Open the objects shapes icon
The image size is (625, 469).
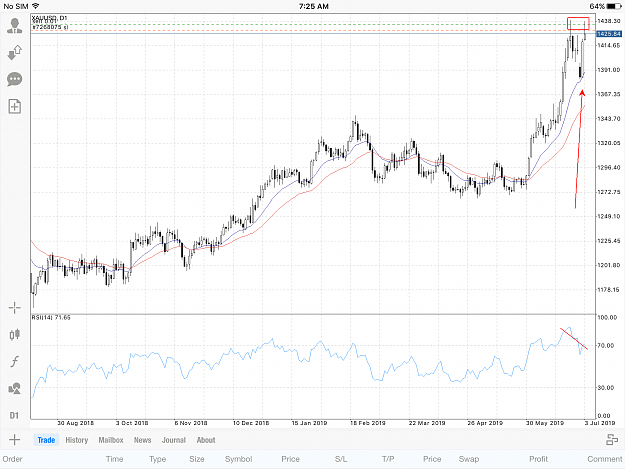coord(15,389)
